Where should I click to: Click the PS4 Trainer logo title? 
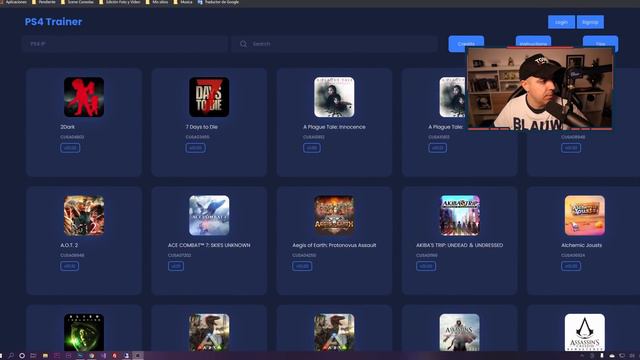53,22
